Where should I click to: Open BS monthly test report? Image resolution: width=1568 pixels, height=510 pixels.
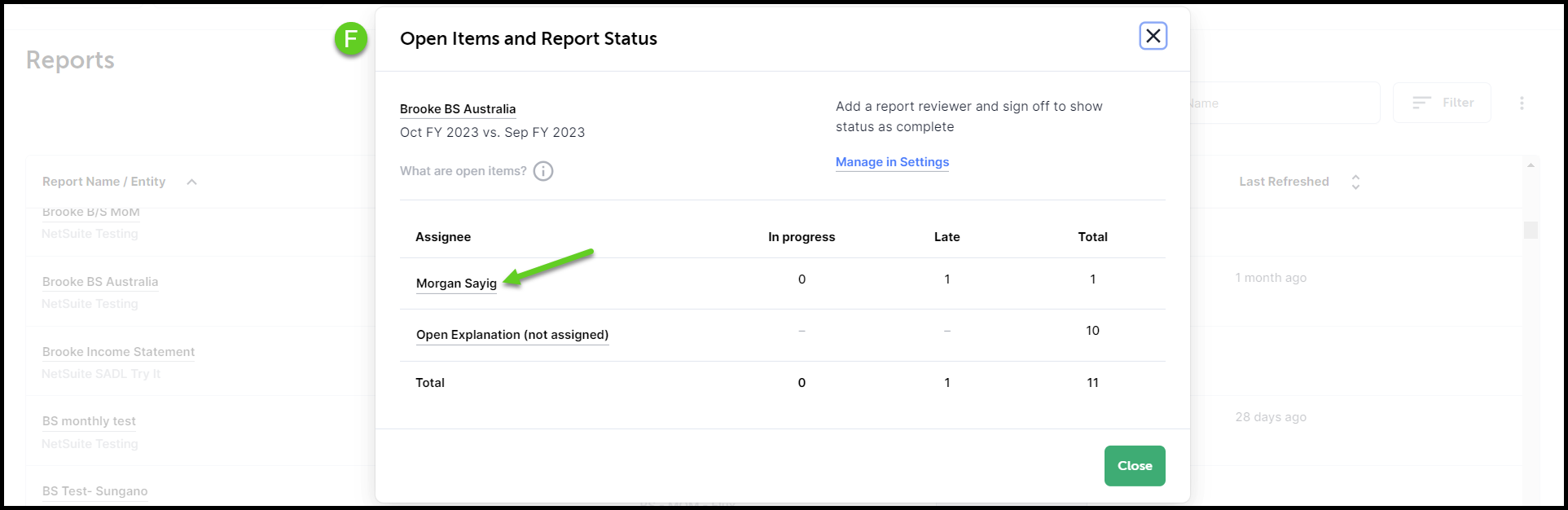pos(89,421)
